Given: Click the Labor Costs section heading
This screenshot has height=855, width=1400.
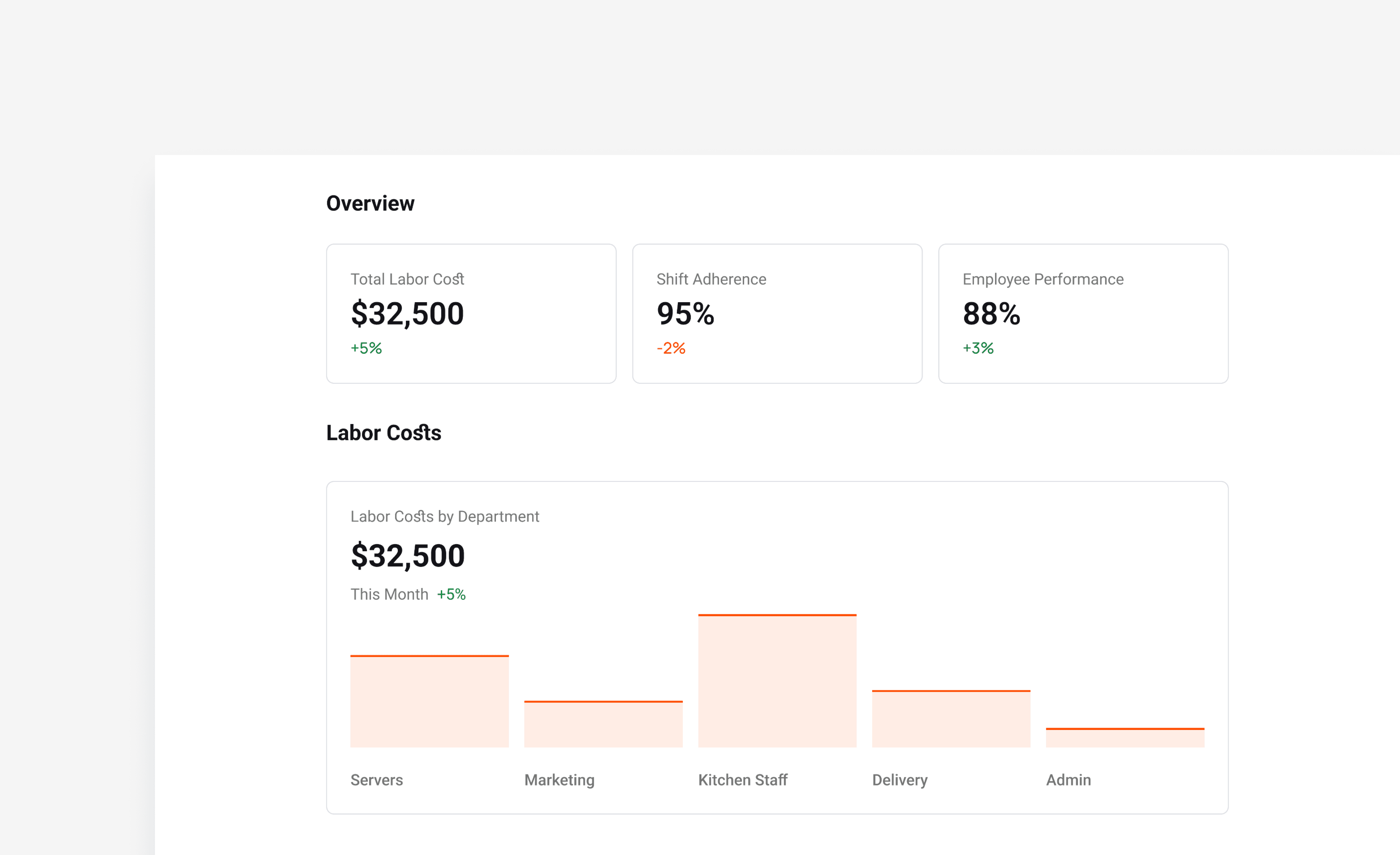Looking at the screenshot, I should click(383, 433).
